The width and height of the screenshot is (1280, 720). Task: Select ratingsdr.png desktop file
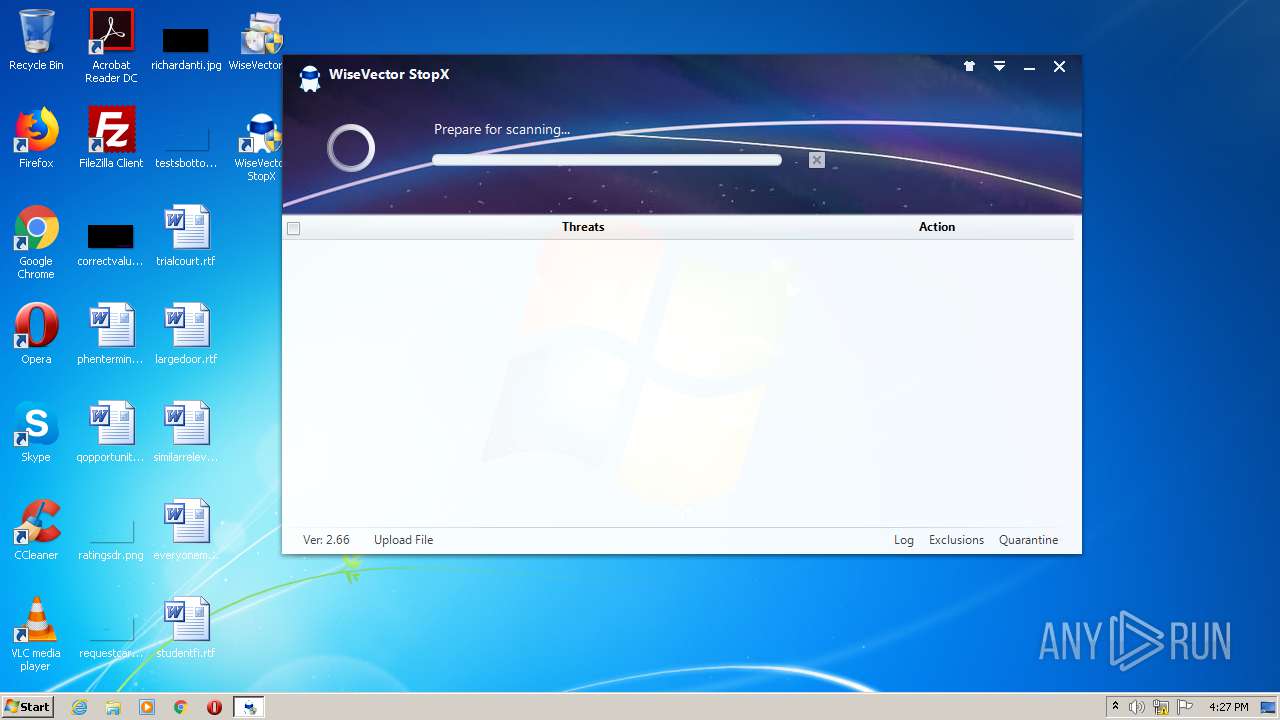(x=111, y=540)
